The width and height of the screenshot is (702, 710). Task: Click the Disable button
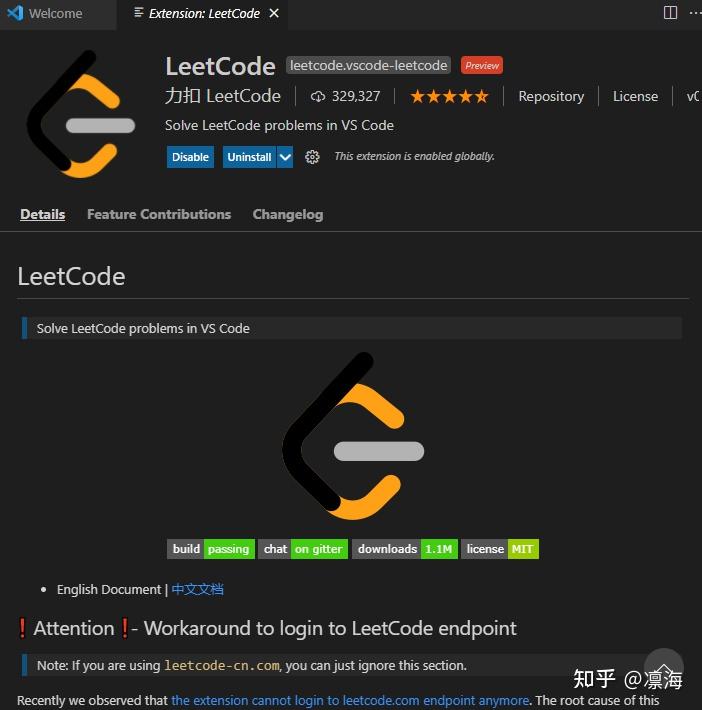point(190,157)
